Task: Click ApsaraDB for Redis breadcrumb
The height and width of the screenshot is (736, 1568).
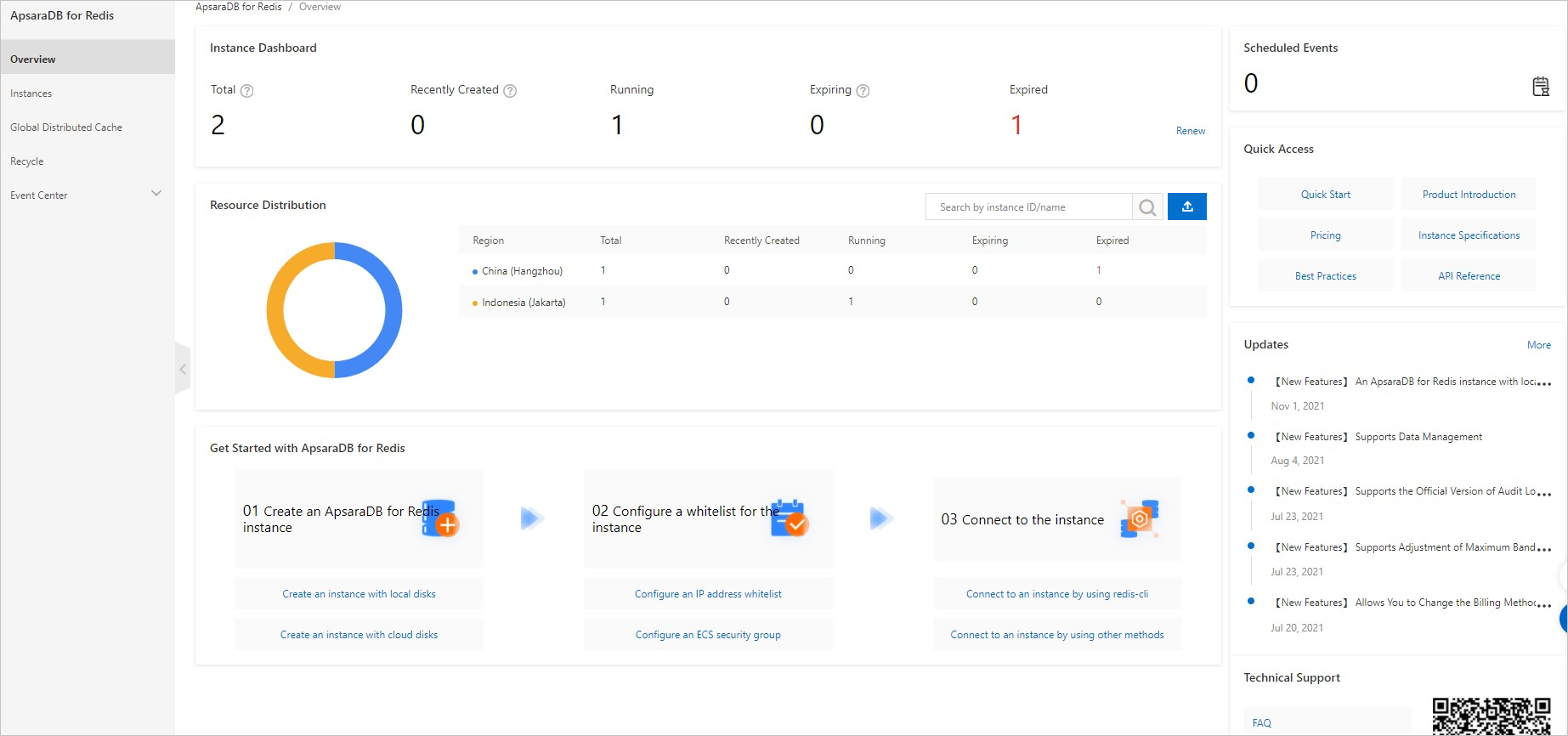Action: pos(238,7)
